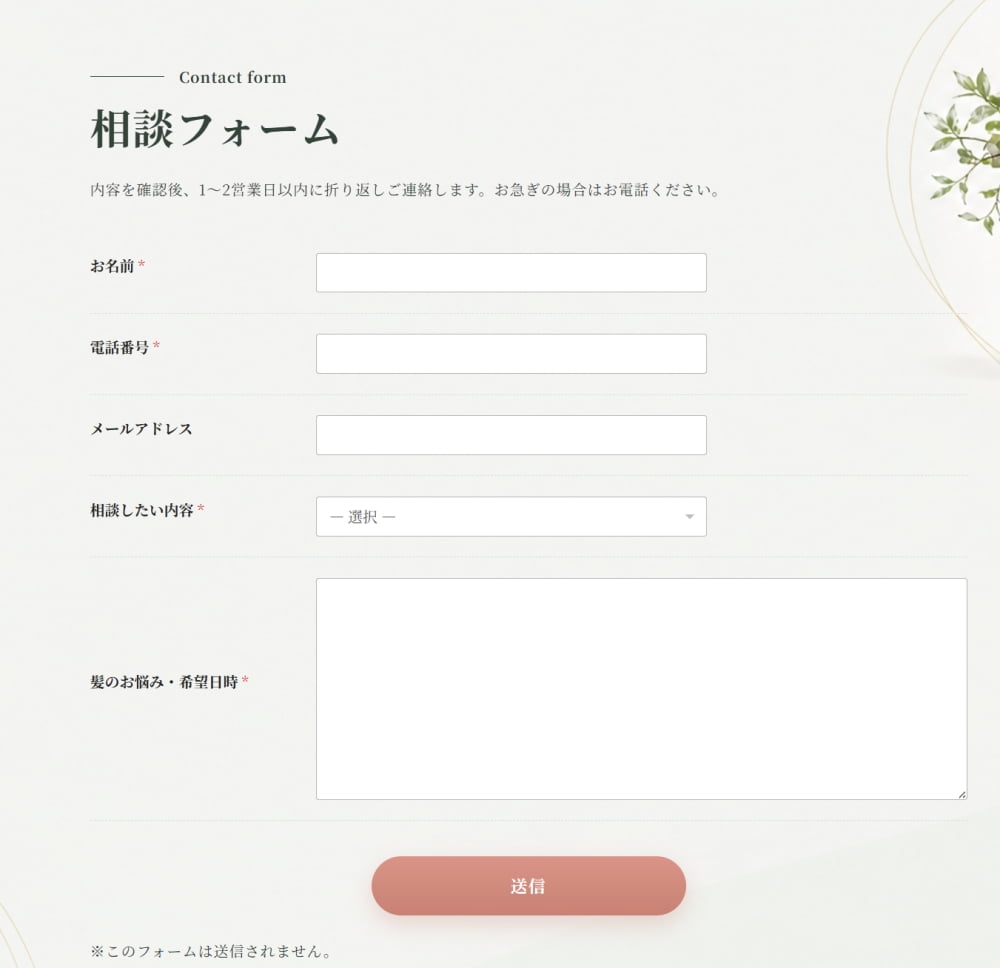
Task: Click the textarea resize handle corner
Action: coord(962,795)
